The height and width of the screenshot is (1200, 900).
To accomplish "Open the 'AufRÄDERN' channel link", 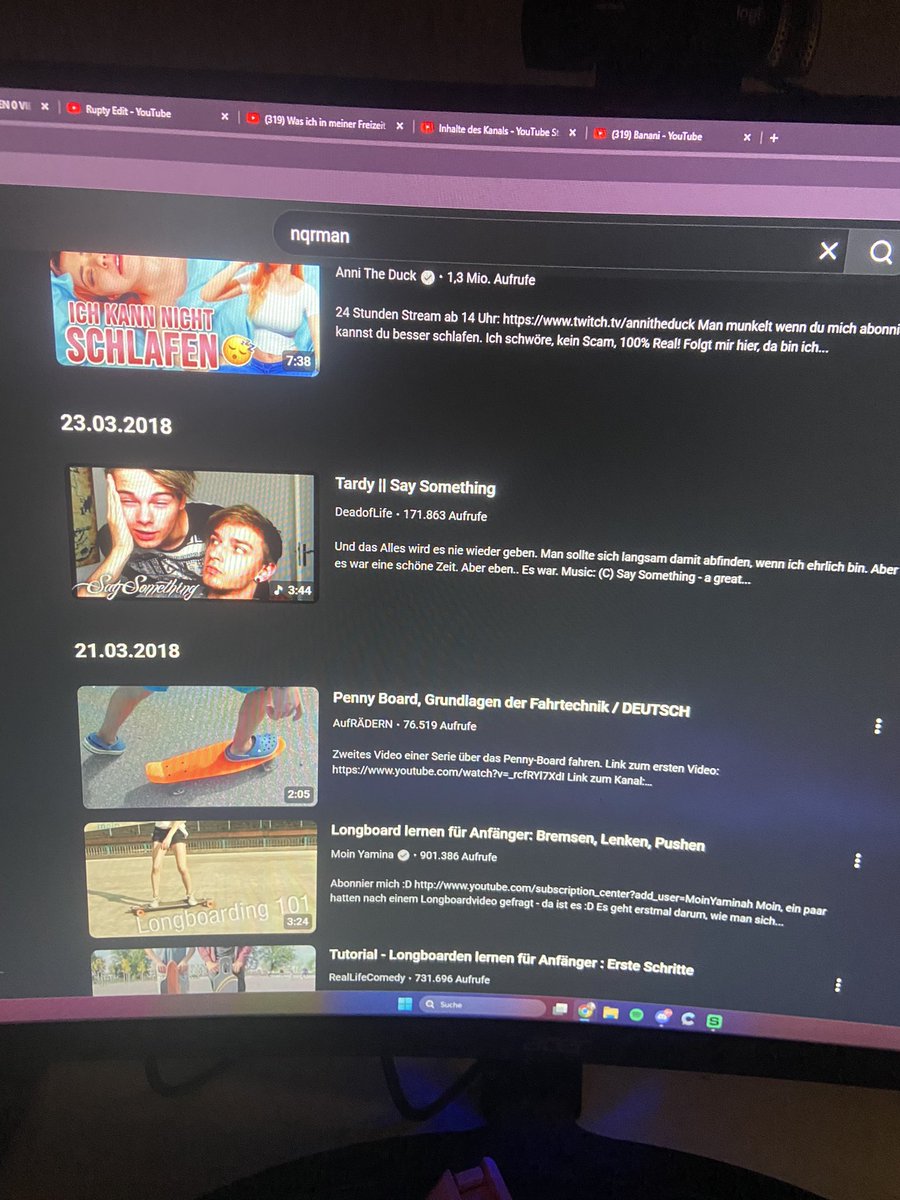I will [364, 725].
